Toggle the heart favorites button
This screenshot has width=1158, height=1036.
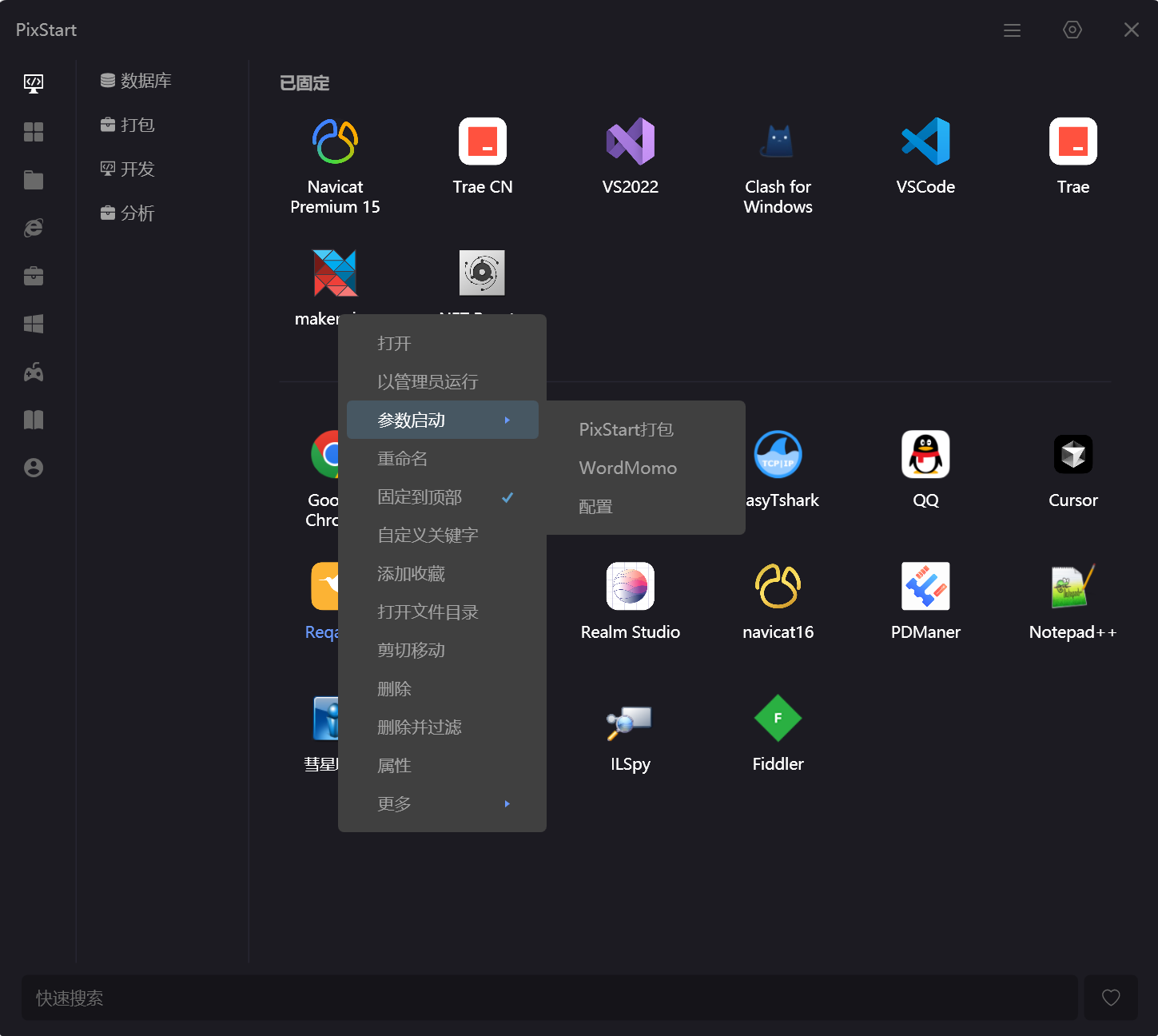click(1110, 998)
